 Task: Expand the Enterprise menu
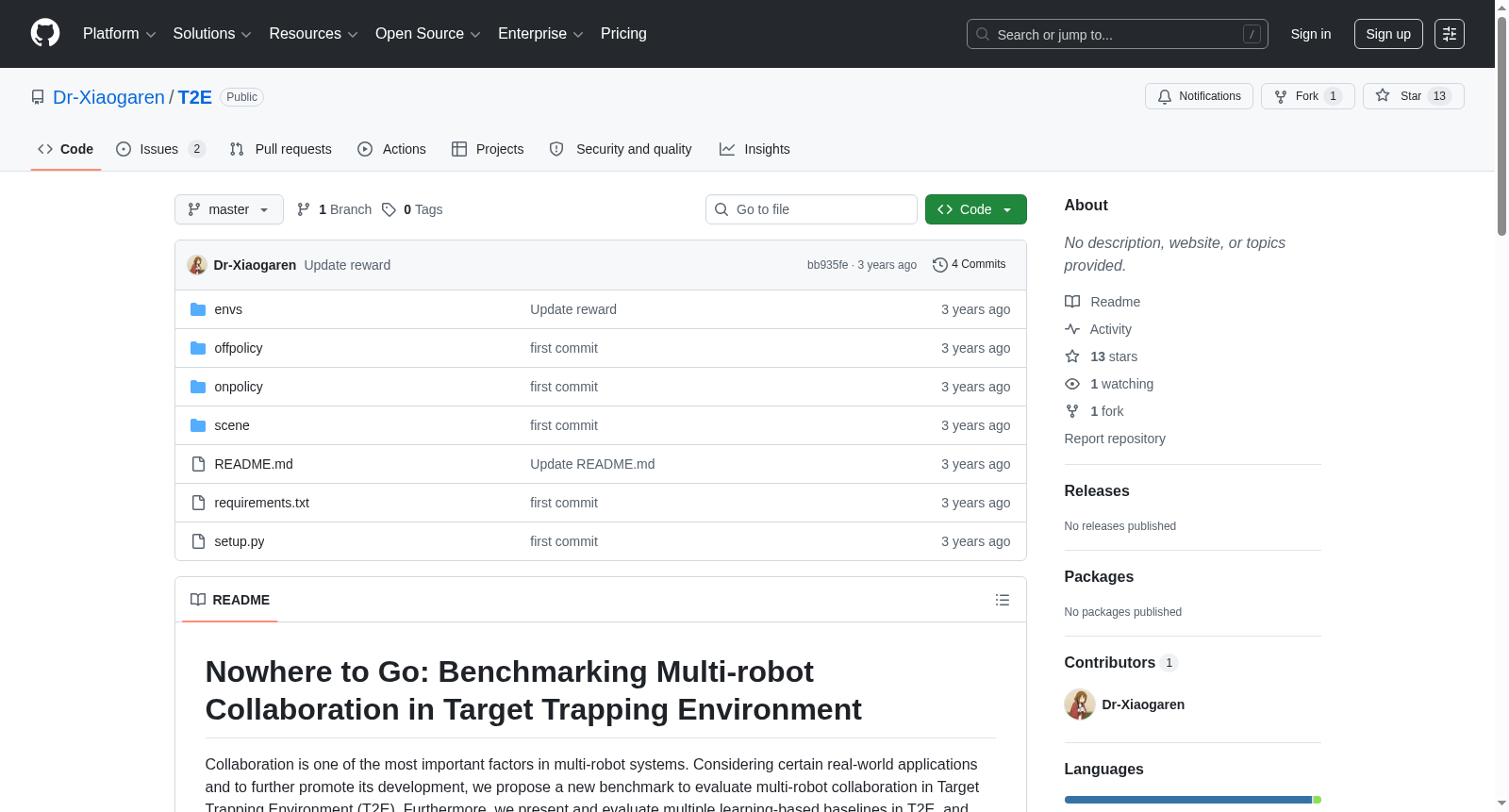[540, 34]
